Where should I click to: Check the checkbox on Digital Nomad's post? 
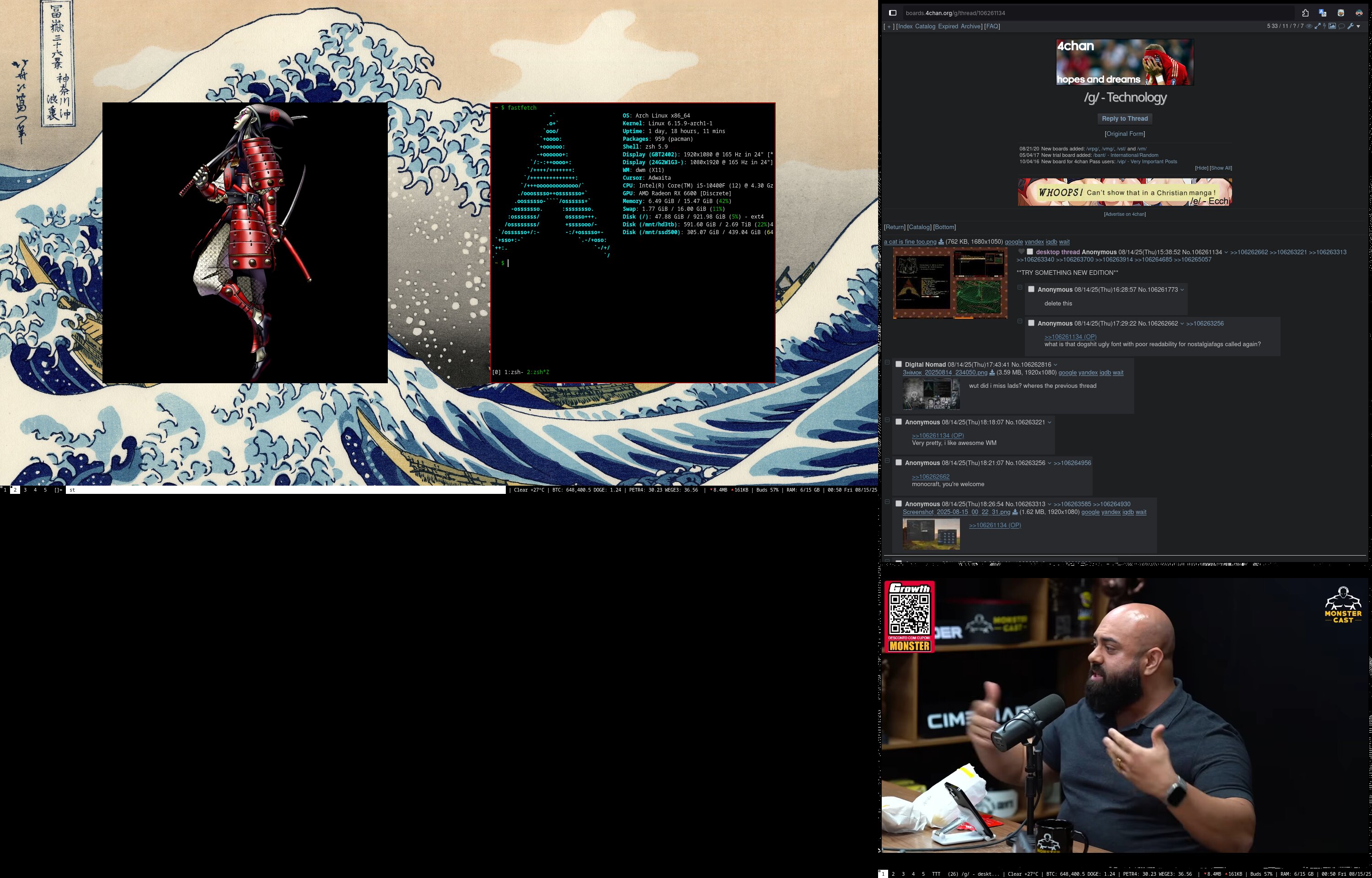pos(899,364)
